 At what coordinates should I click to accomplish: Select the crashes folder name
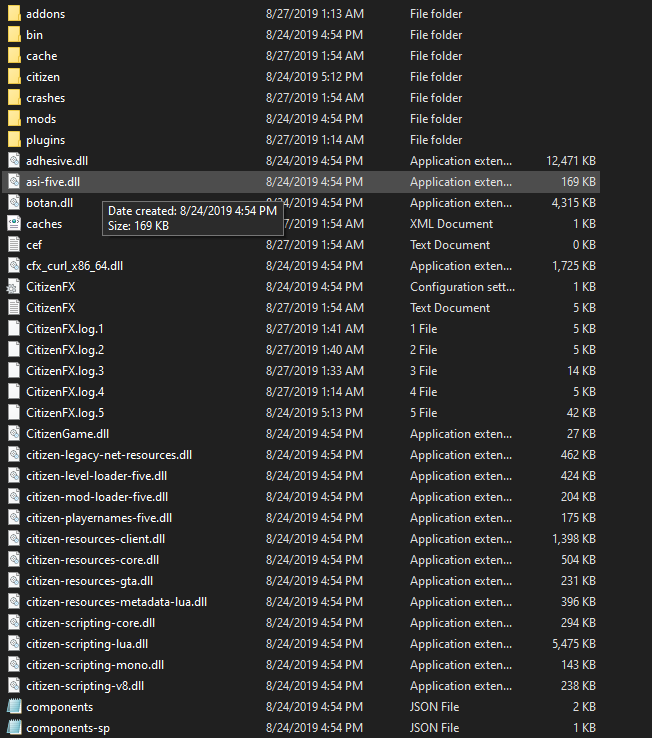[46, 98]
